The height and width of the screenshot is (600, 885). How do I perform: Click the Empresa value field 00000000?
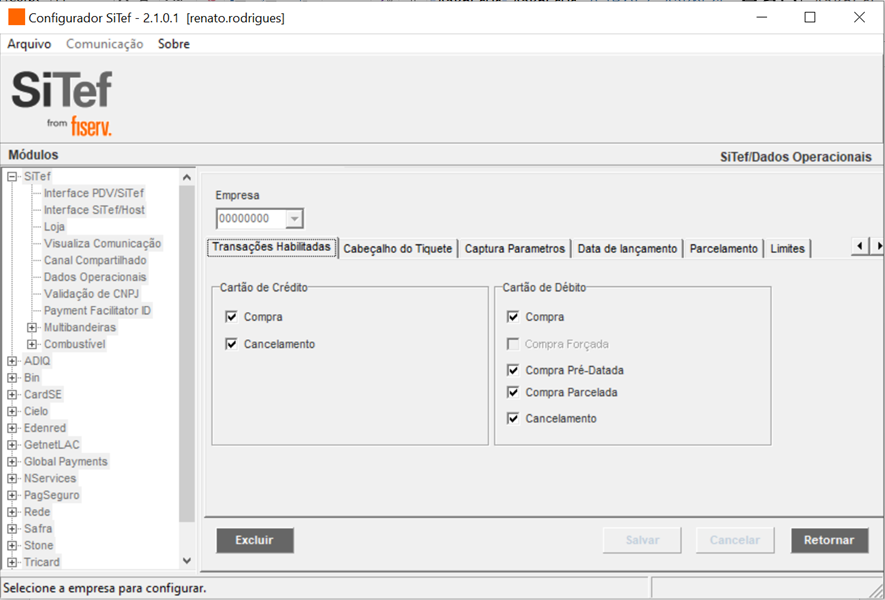click(x=251, y=218)
